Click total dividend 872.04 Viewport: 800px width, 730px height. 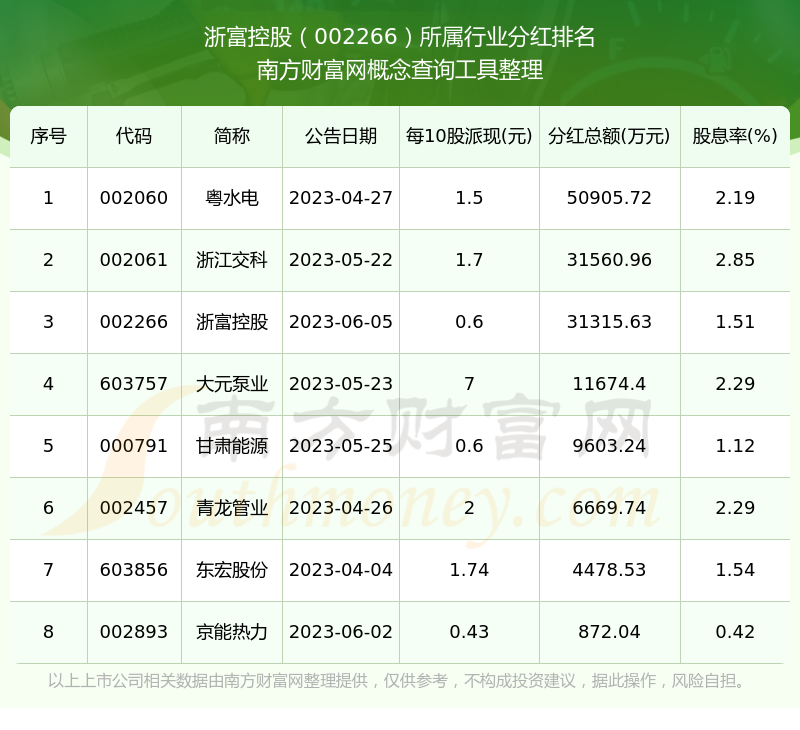609,632
